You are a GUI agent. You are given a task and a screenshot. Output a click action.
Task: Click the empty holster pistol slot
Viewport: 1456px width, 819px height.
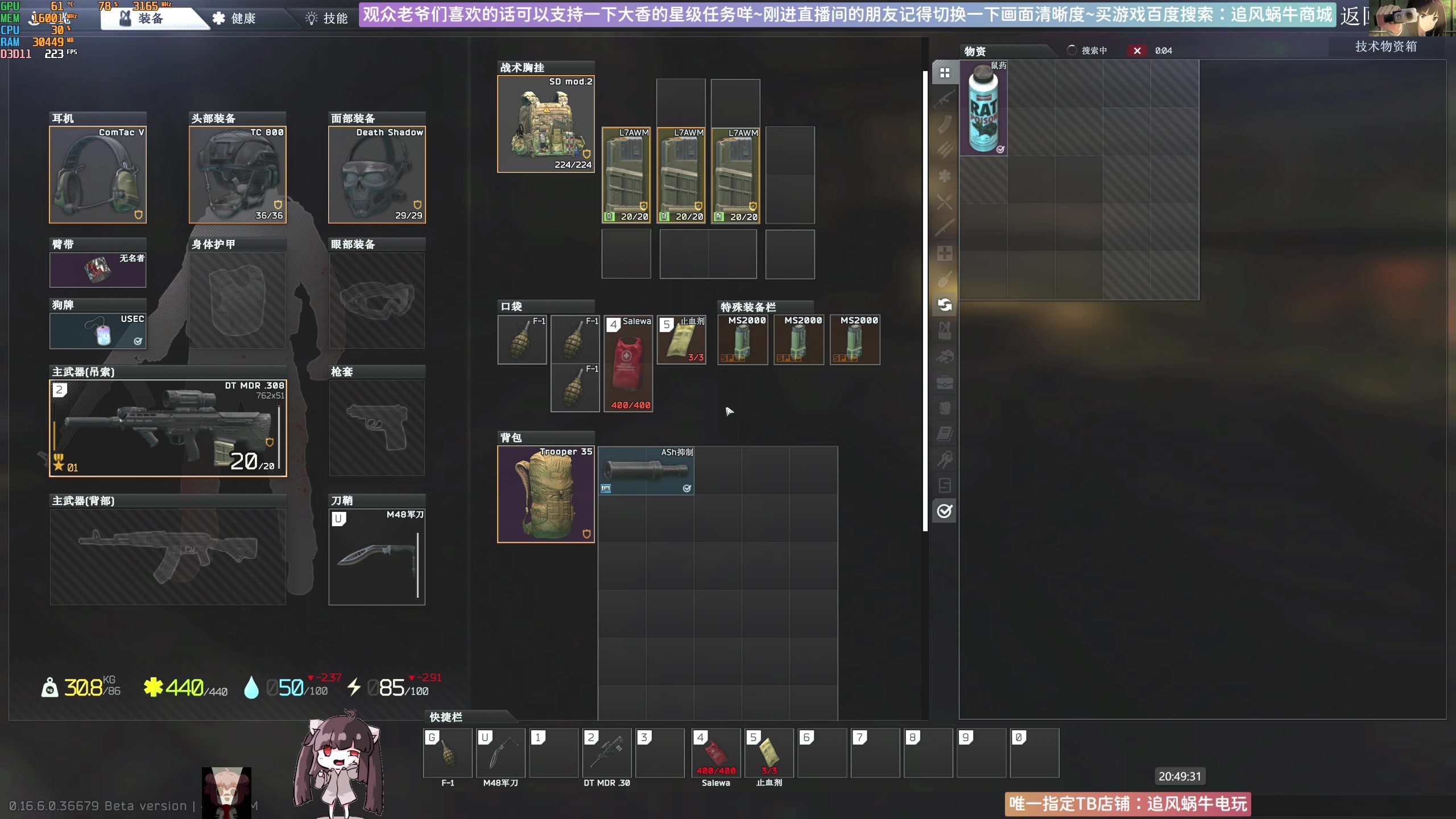coord(377,428)
